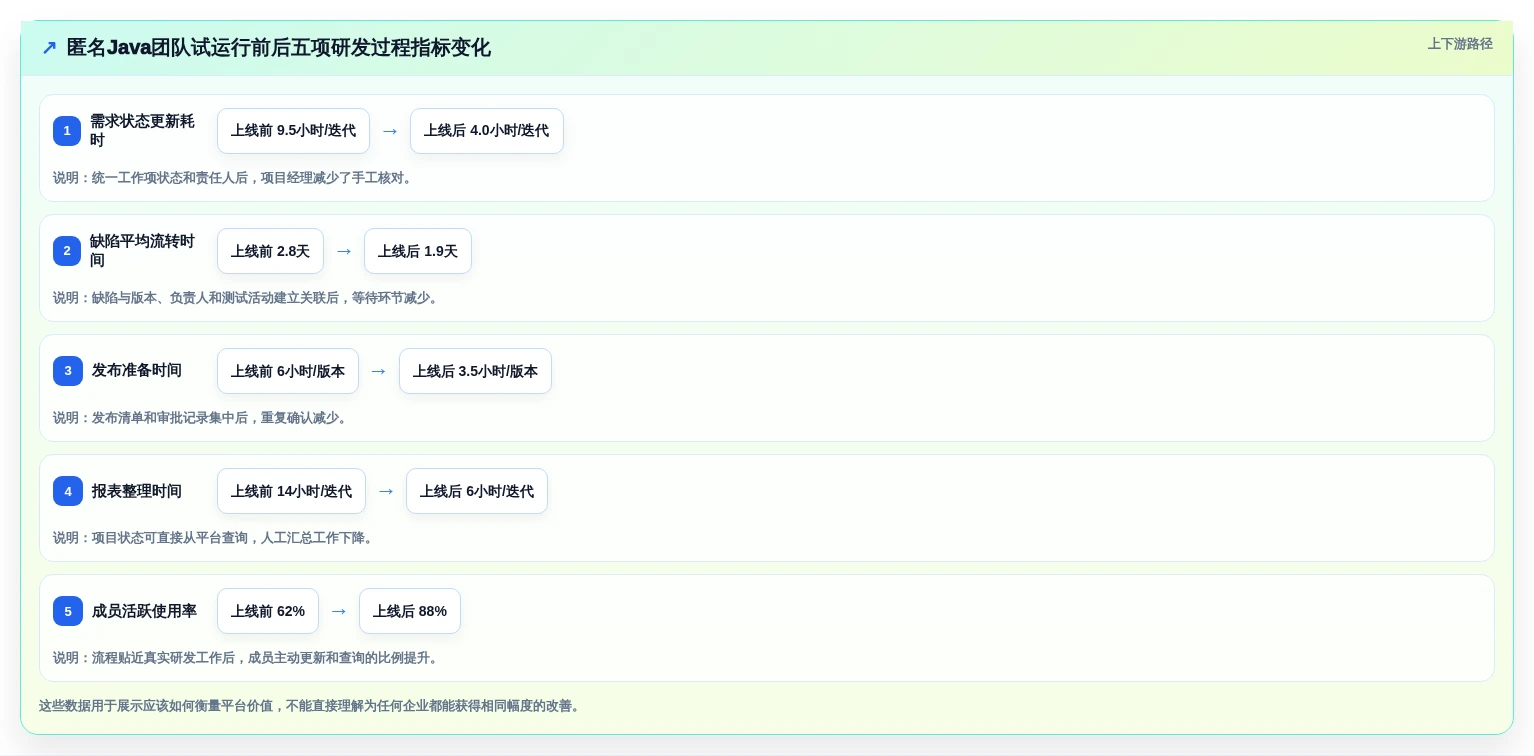
Task: Click the 上线后 4.0小时/迭代 chip
Action: tap(487, 131)
